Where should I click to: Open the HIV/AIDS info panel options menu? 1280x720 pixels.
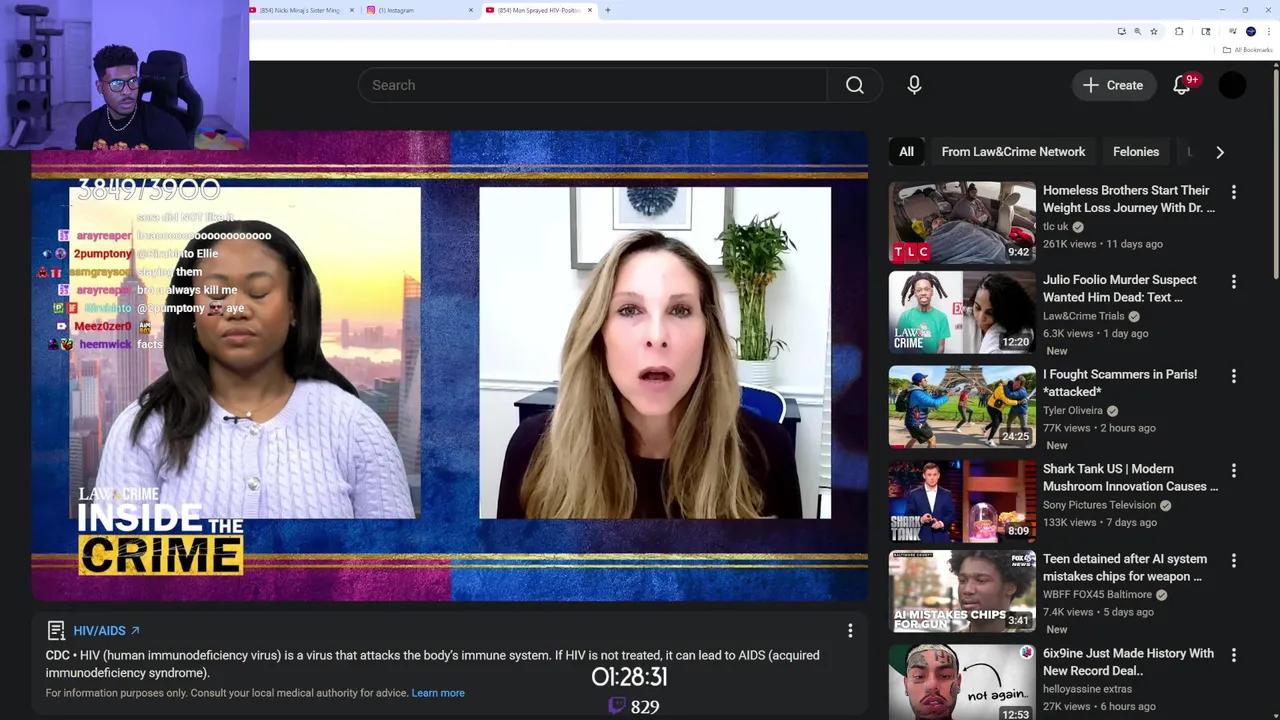point(850,631)
